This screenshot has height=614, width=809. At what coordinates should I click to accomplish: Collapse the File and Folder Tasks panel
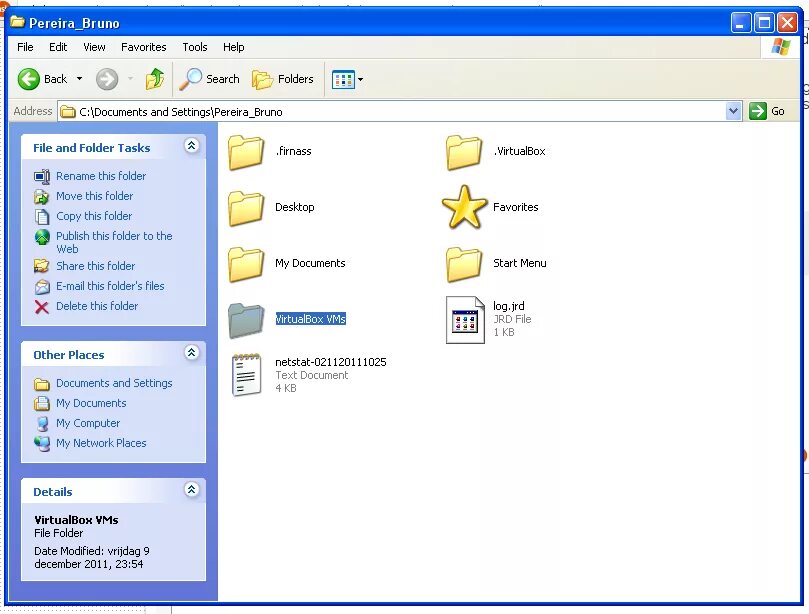point(191,146)
